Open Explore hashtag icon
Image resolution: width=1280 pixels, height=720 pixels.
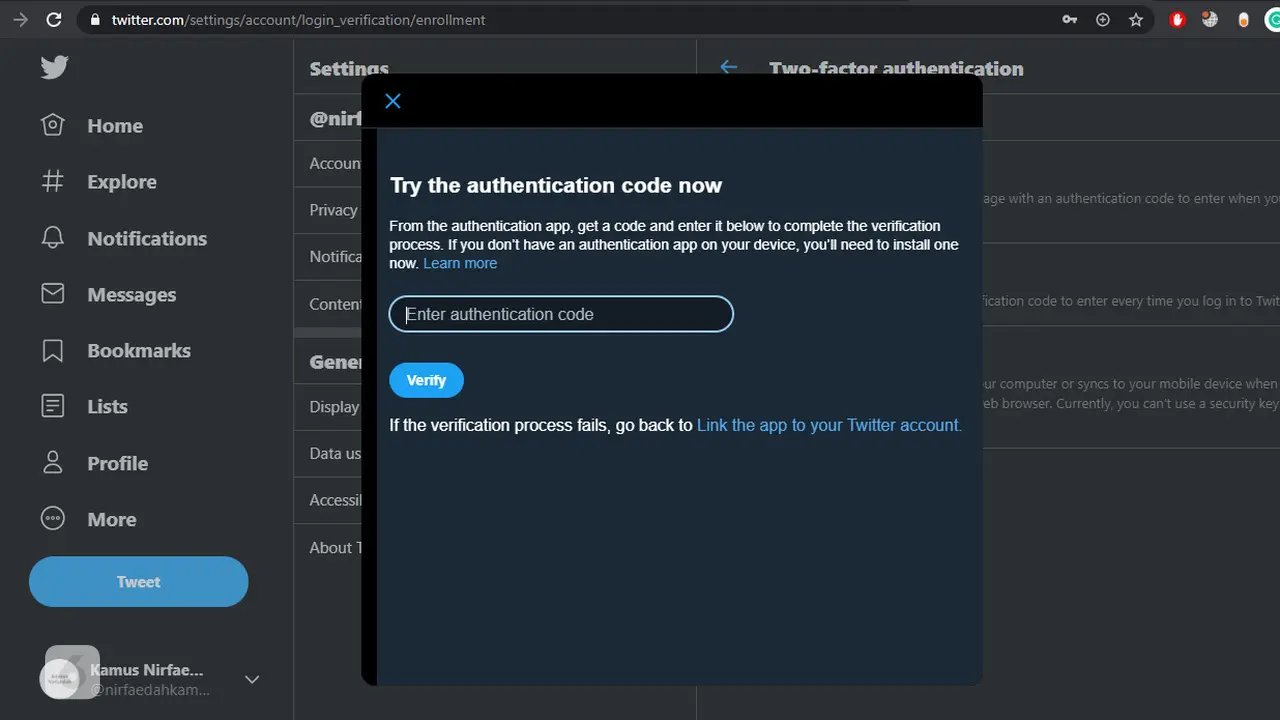click(x=52, y=181)
